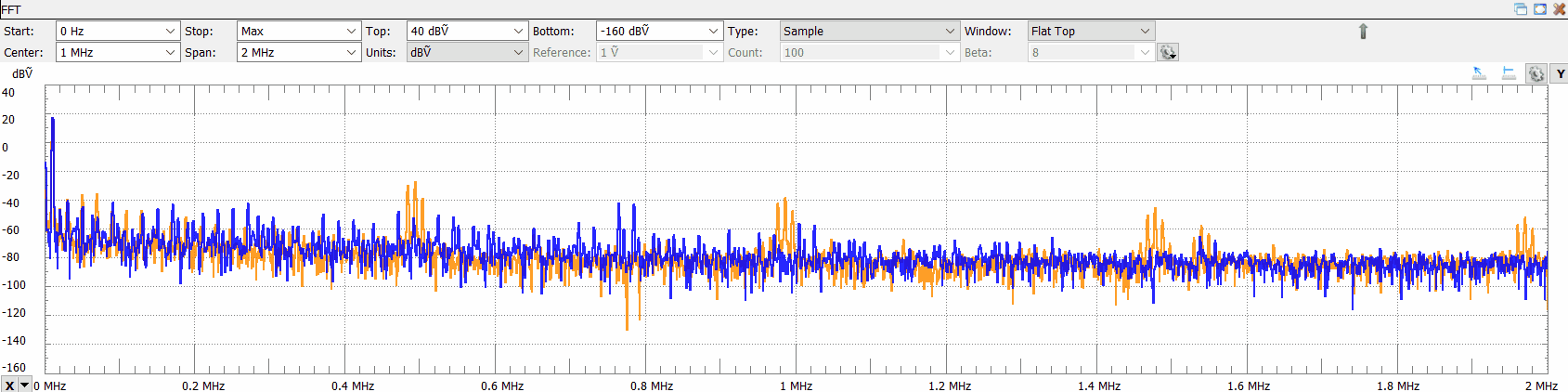Image resolution: width=1568 pixels, height=392 pixels.
Task: Open plot settings gear above the graph
Action: coord(1536,74)
